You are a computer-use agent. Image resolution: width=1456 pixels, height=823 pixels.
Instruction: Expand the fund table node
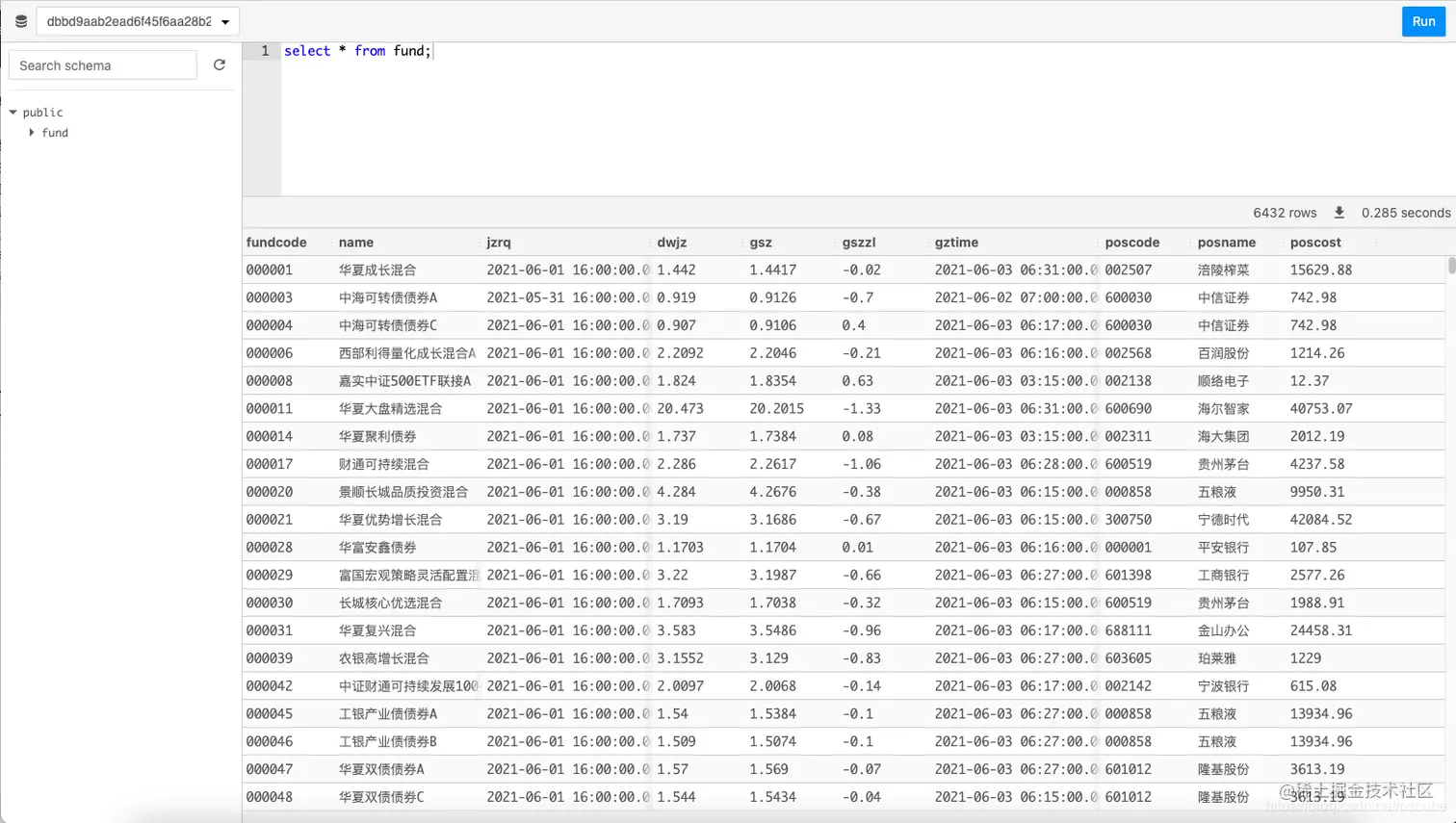coord(32,133)
